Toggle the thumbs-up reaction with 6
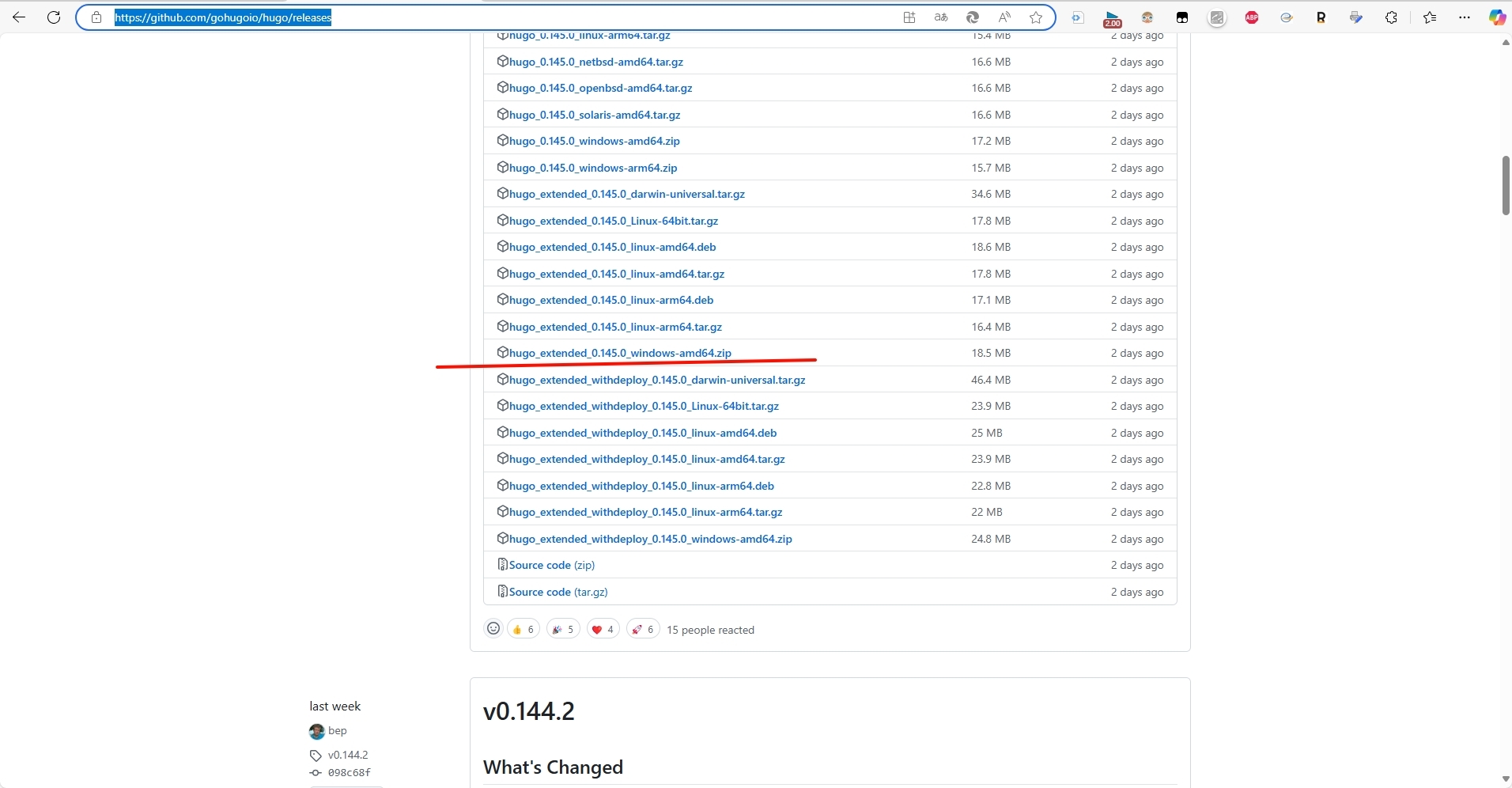Image resolution: width=1512 pixels, height=788 pixels. (x=524, y=630)
